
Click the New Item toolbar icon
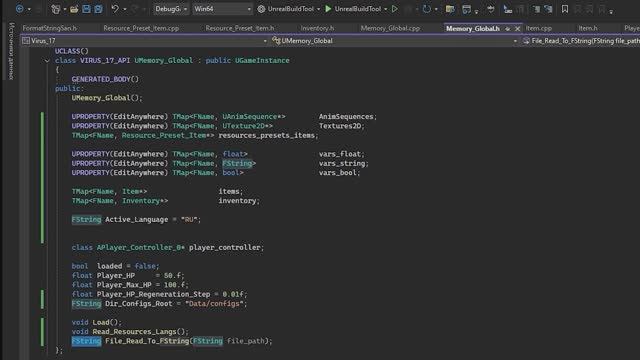[x=56, y=9]
